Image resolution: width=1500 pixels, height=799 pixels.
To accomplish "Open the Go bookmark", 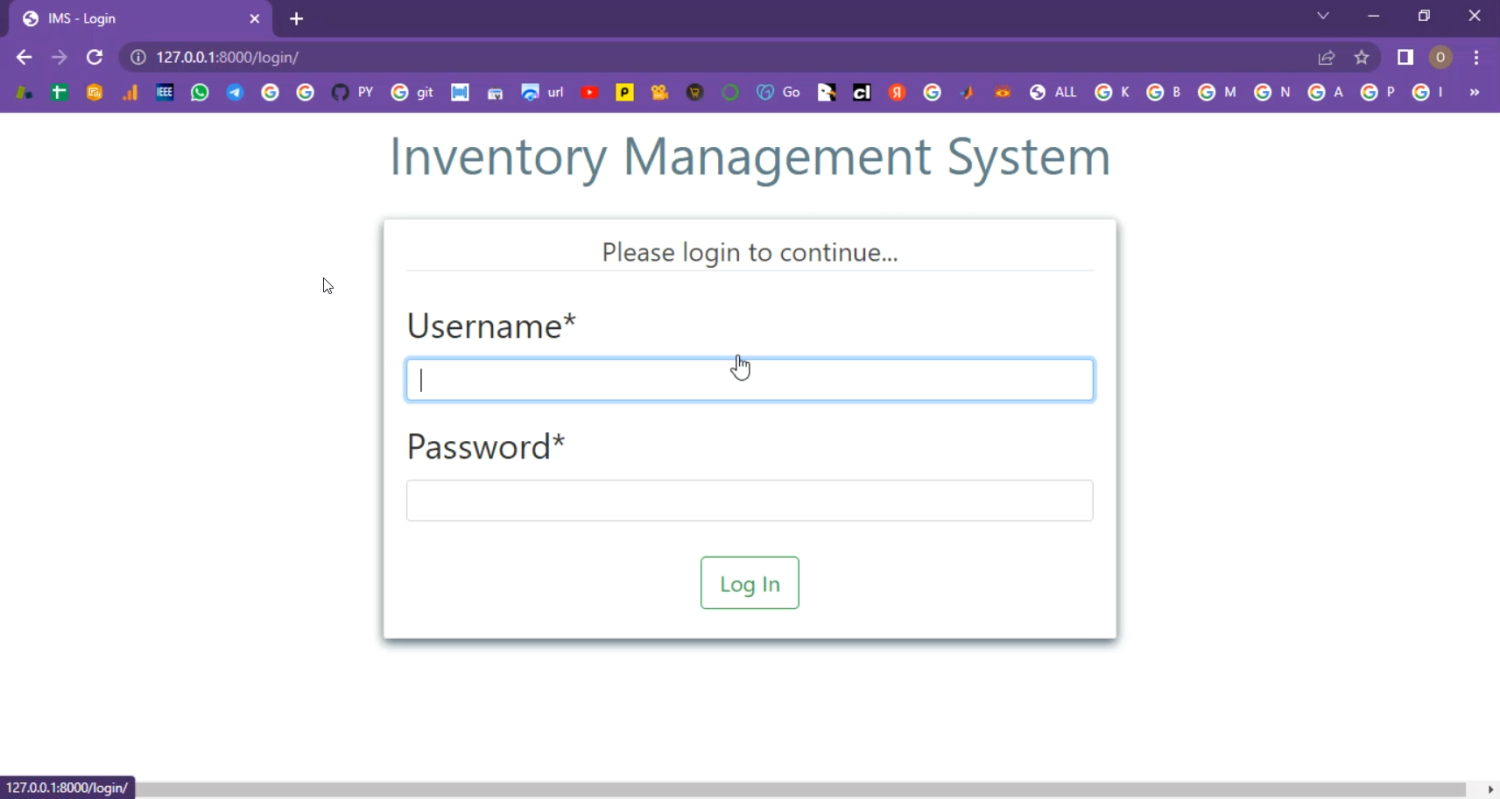I will pos(778,92).
